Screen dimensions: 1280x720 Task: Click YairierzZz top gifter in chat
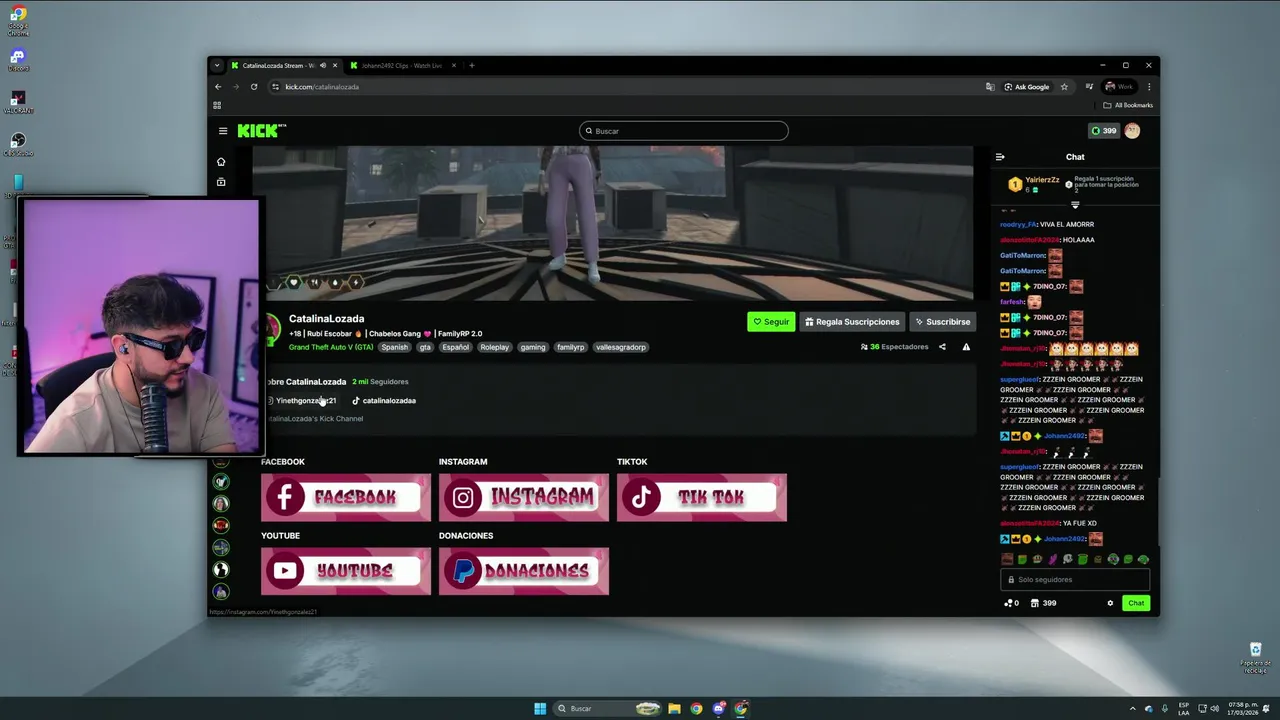coord(1042,180)
